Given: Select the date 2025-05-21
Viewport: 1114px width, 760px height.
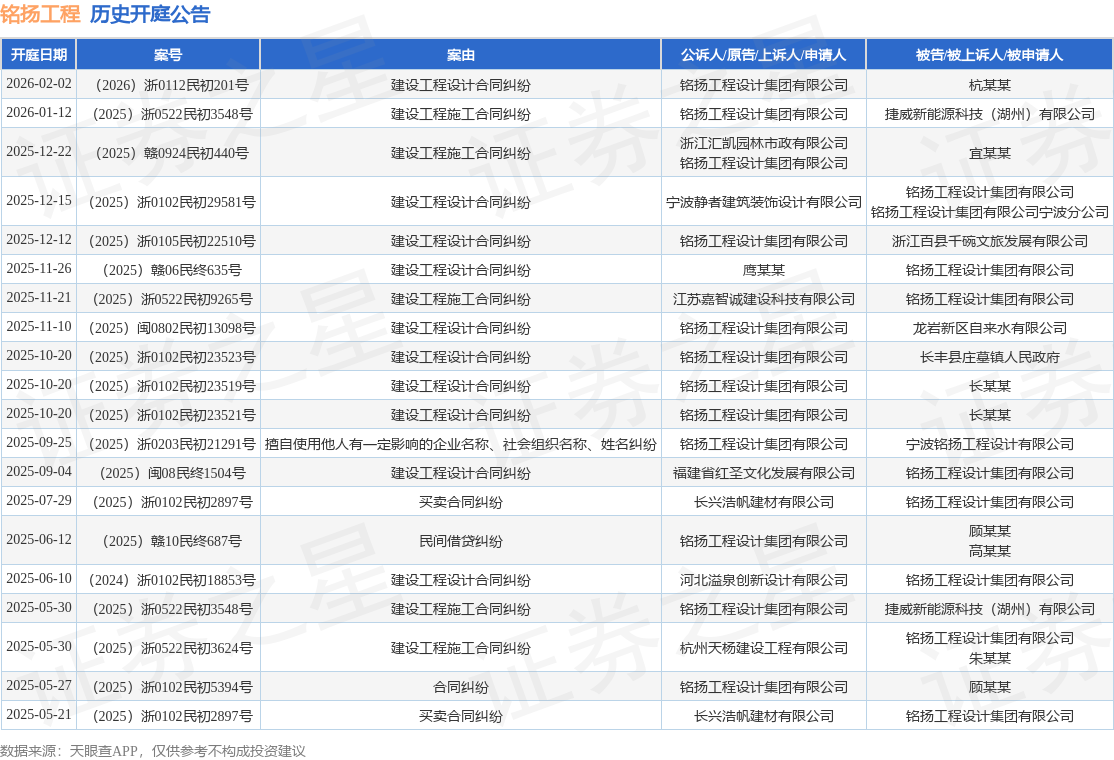Looking at the screenshot, I should pyautogui.click(x=39, y=715).
